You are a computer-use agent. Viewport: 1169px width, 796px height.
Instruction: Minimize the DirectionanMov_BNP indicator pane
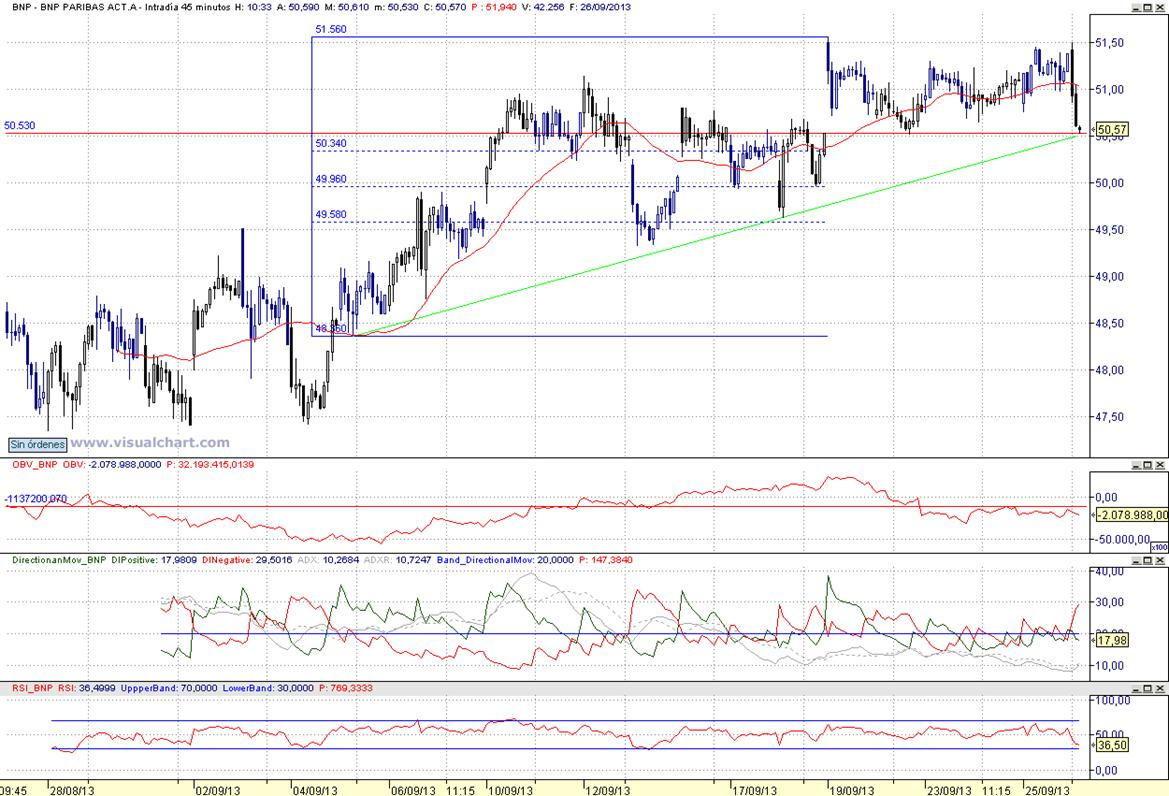pyautogui.click(x=1135, y=560)
